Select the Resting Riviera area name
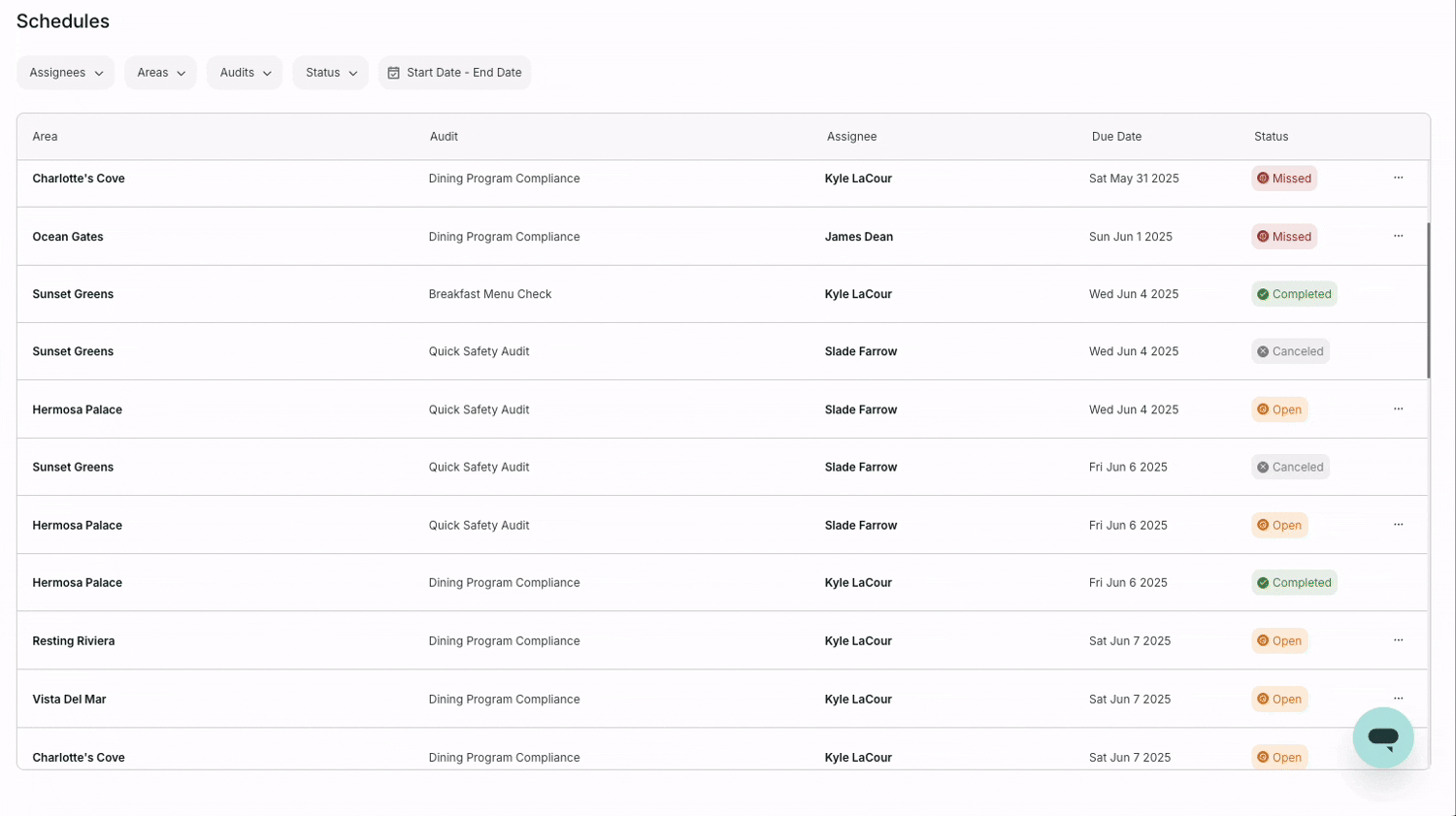The width and height of the screenshot is (1456, 816). pos(74,641)
